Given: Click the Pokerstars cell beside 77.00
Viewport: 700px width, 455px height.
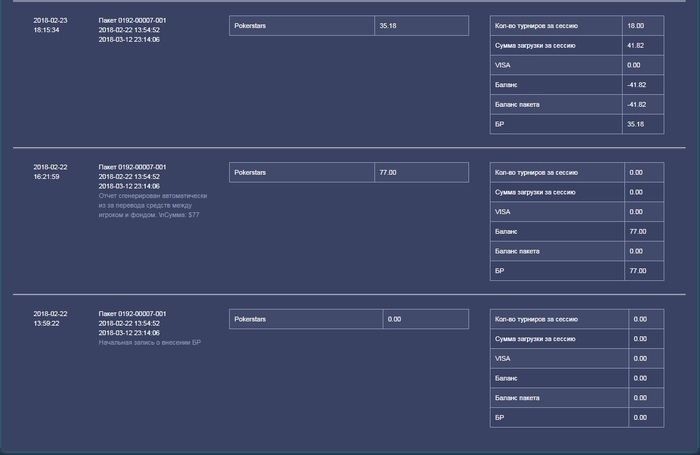Looking at the screenshot, I should (x=302, y=172).
